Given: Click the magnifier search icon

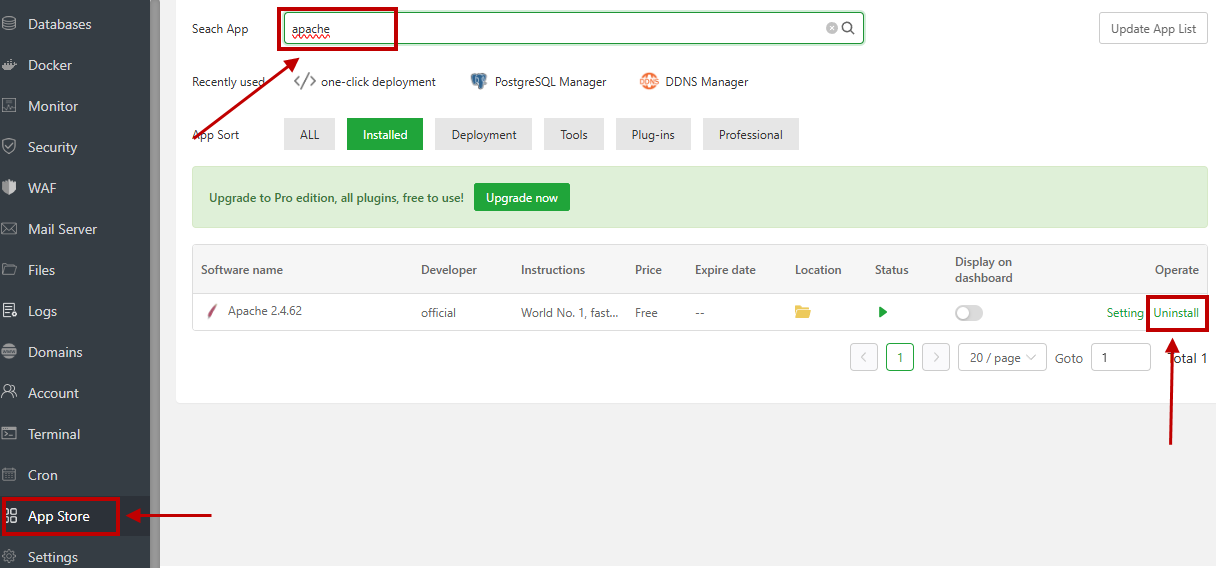Looking at the screenshot, I should pos(848,28).
